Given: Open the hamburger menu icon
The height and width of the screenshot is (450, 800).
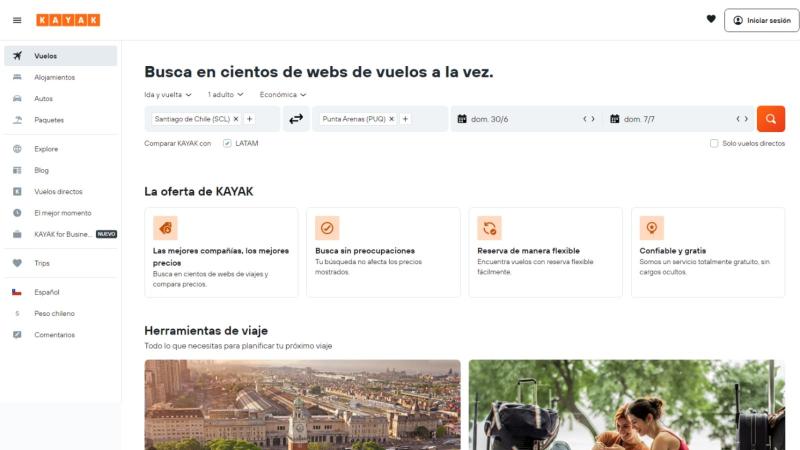Looking at the screenshot, I should [16, 20].
